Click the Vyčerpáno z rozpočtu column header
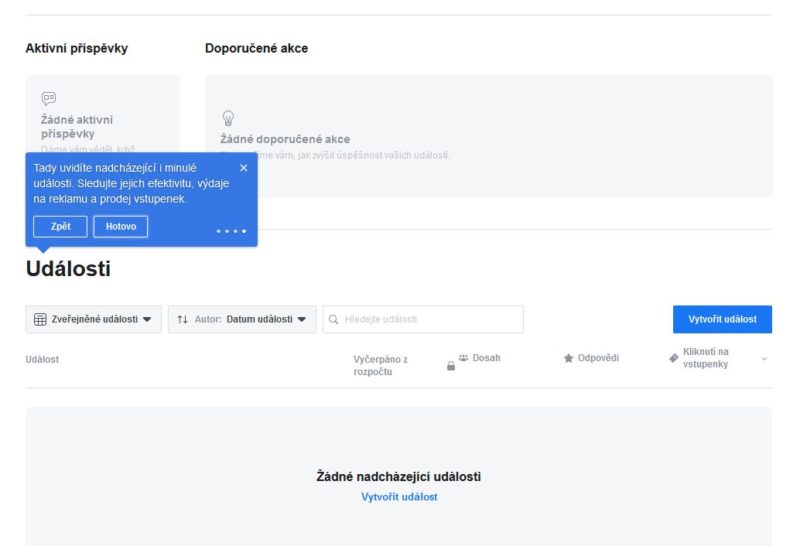 point(381,365)
